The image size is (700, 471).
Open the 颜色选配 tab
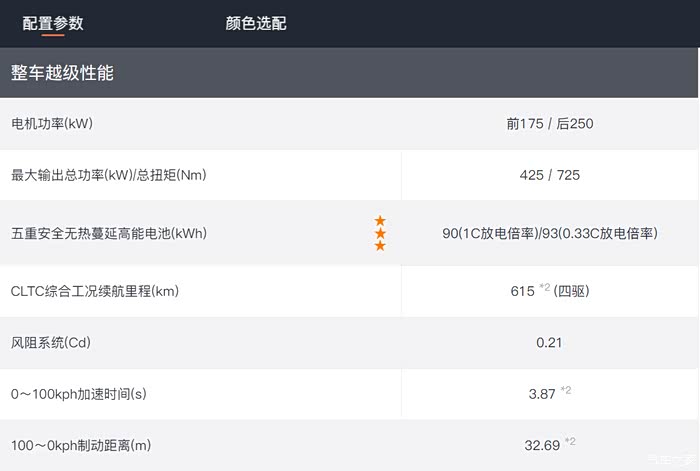click(x=256, y=23)
